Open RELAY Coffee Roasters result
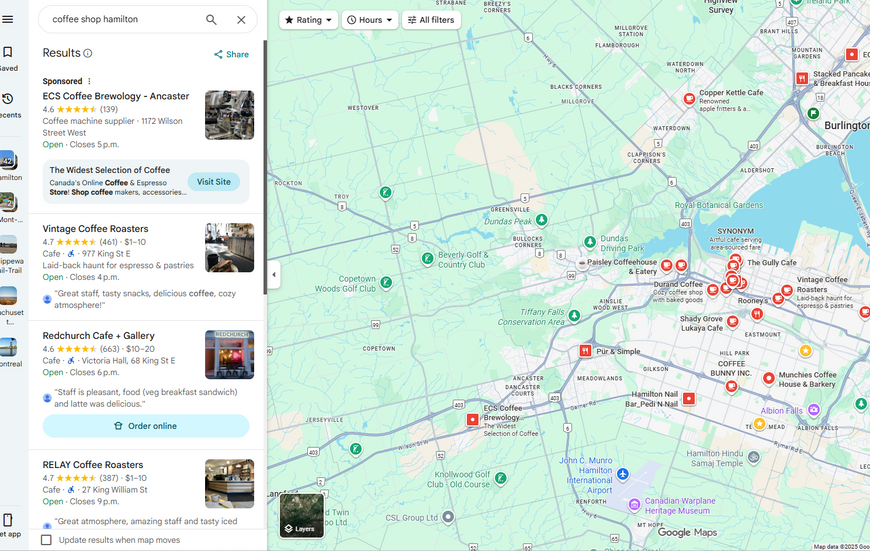This screenshot has height=551, width=870. click(x=93, y=464)
